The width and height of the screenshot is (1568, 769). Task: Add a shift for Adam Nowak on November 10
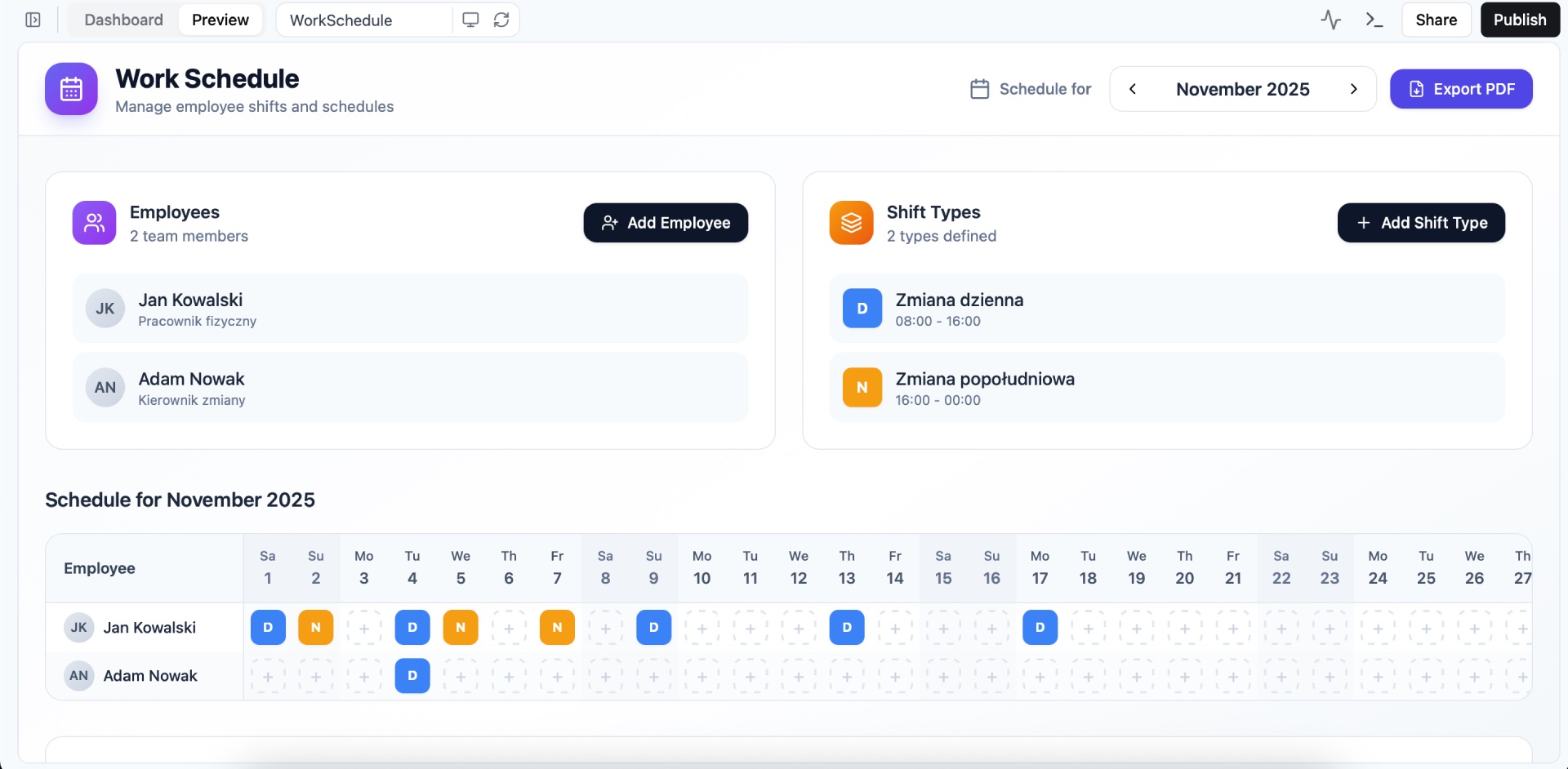[702, 676]
